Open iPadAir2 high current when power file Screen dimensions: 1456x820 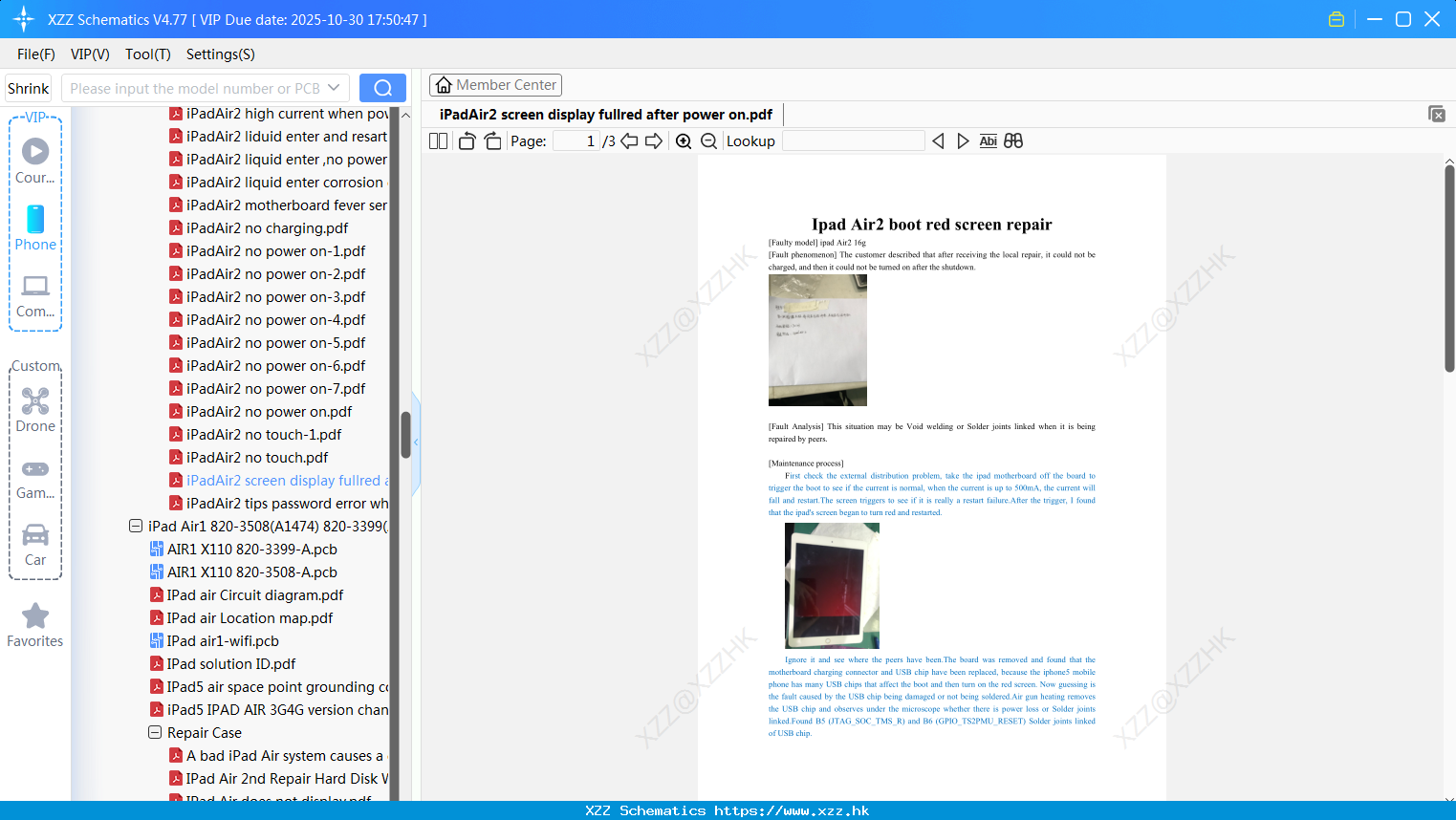coord(287,113)
